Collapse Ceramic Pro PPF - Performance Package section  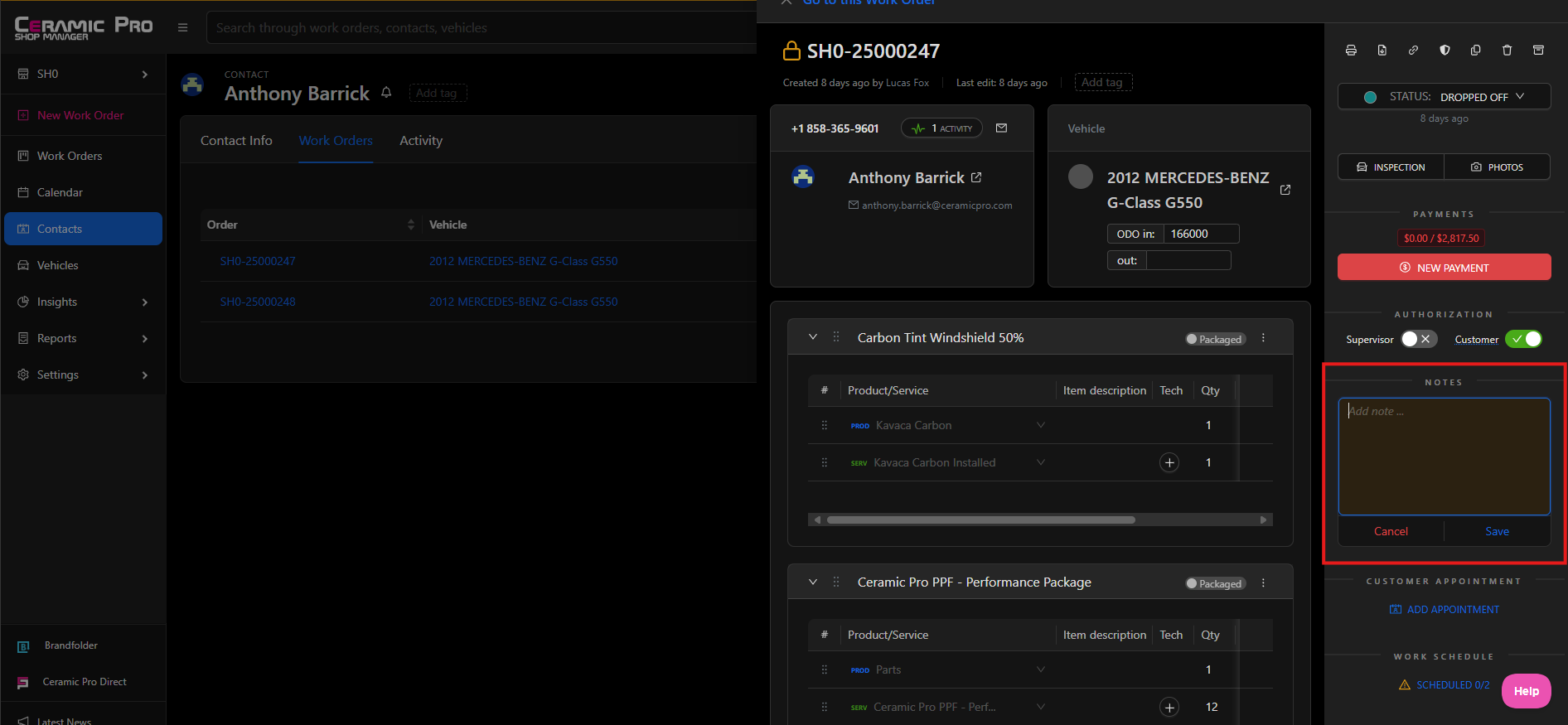pos(813,582)
